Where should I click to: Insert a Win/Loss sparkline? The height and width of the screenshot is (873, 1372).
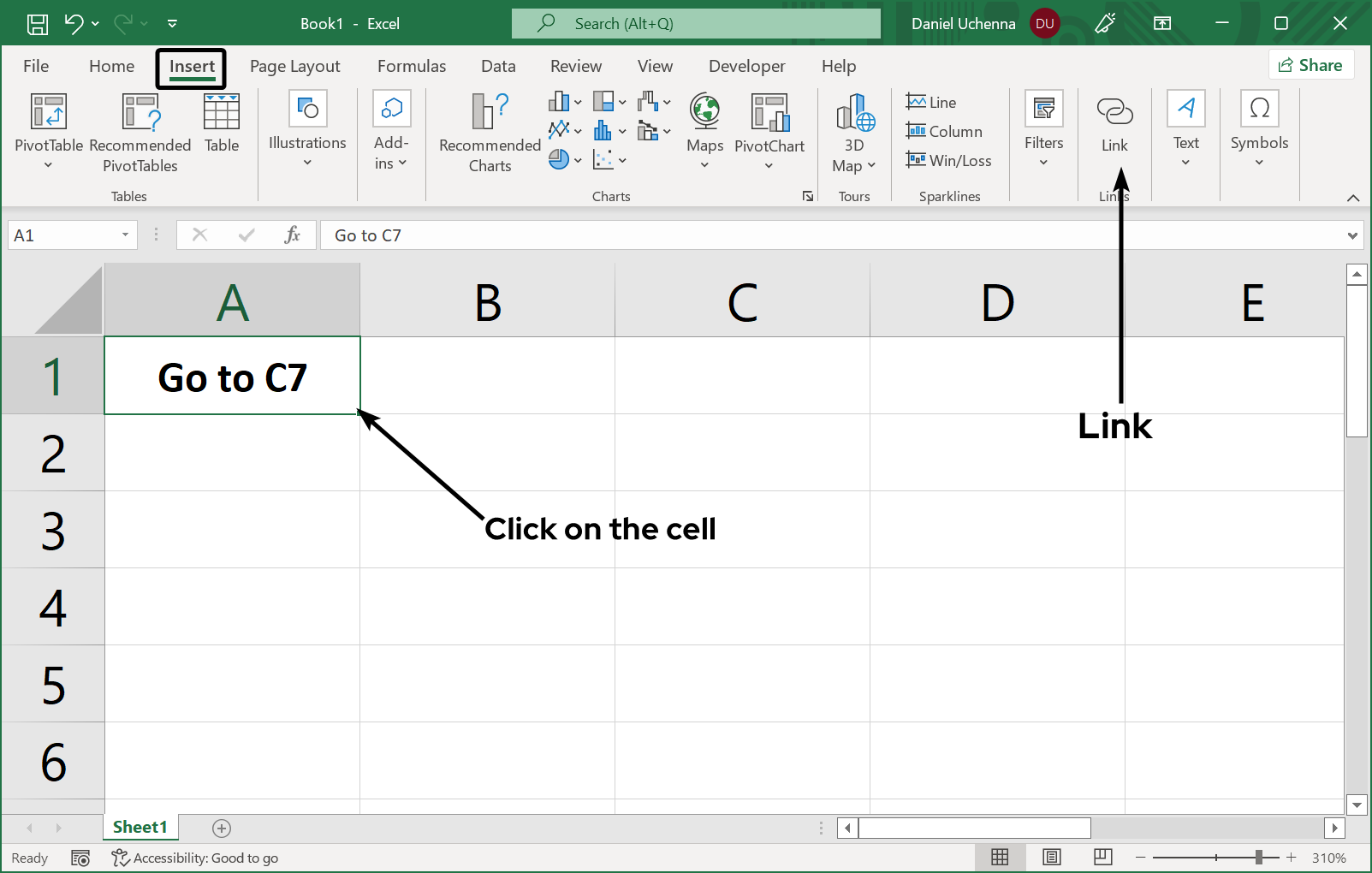[949, 160]
